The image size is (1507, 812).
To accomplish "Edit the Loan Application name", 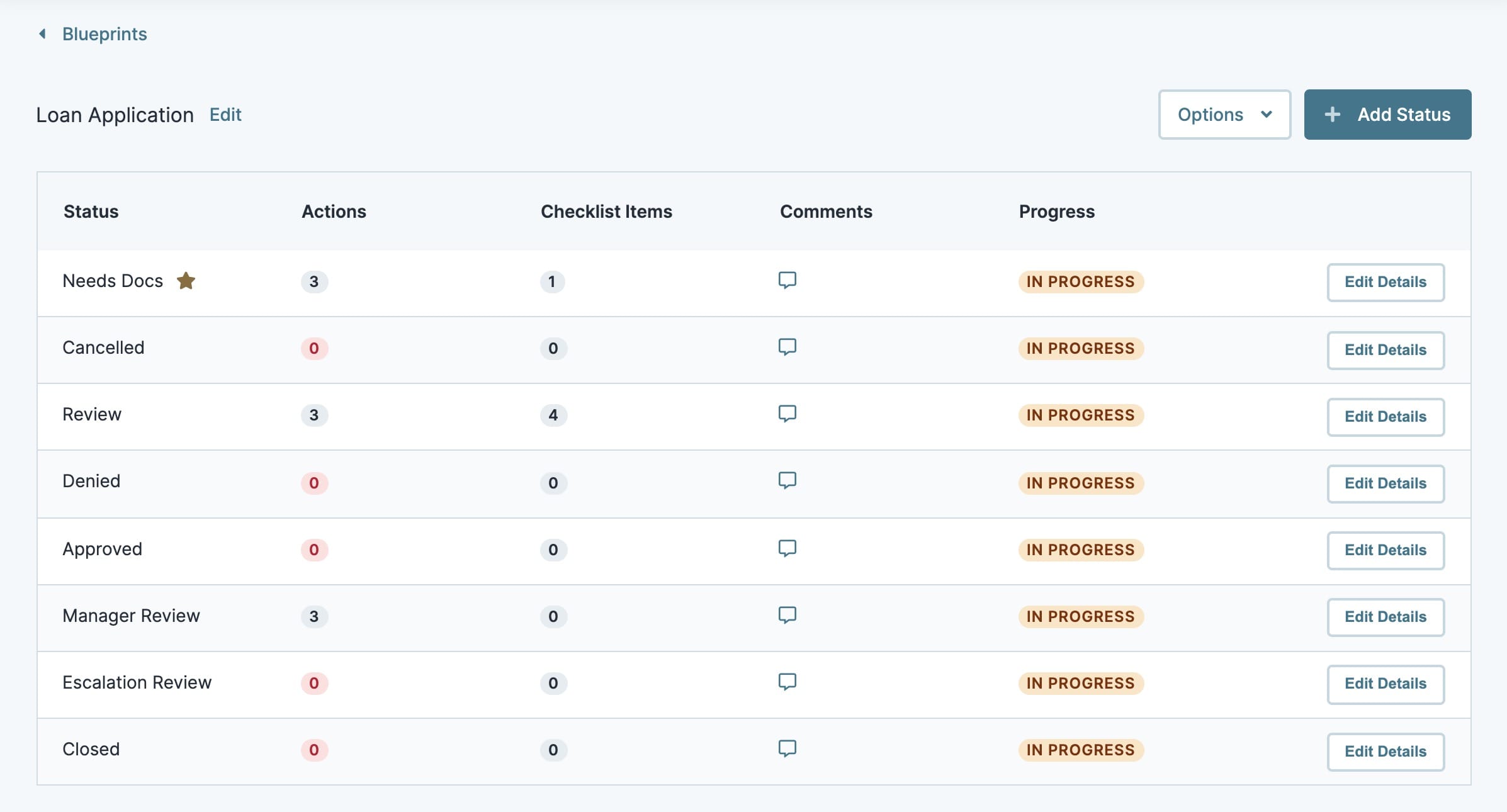I will point(225,115).
